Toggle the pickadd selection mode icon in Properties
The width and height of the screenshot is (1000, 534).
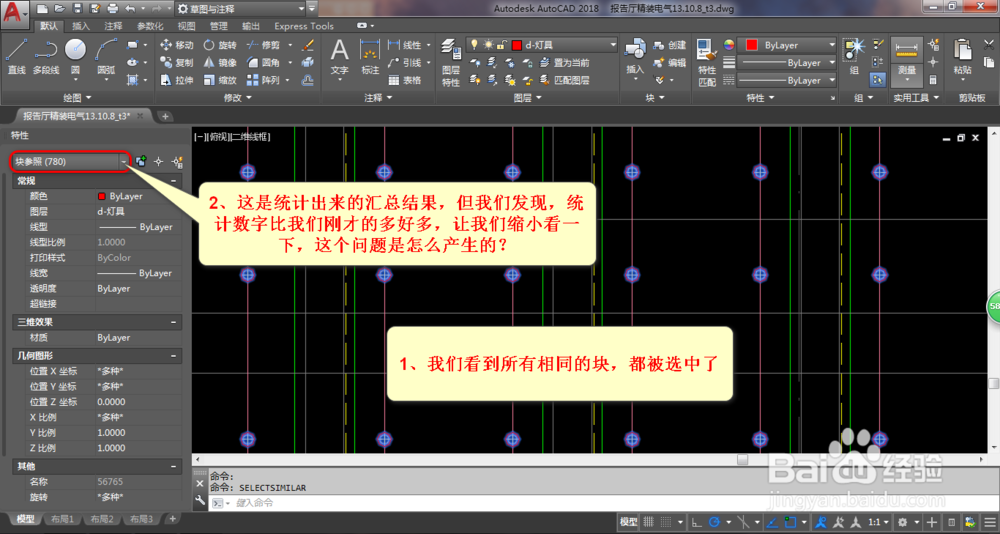(x=140, y=161)
